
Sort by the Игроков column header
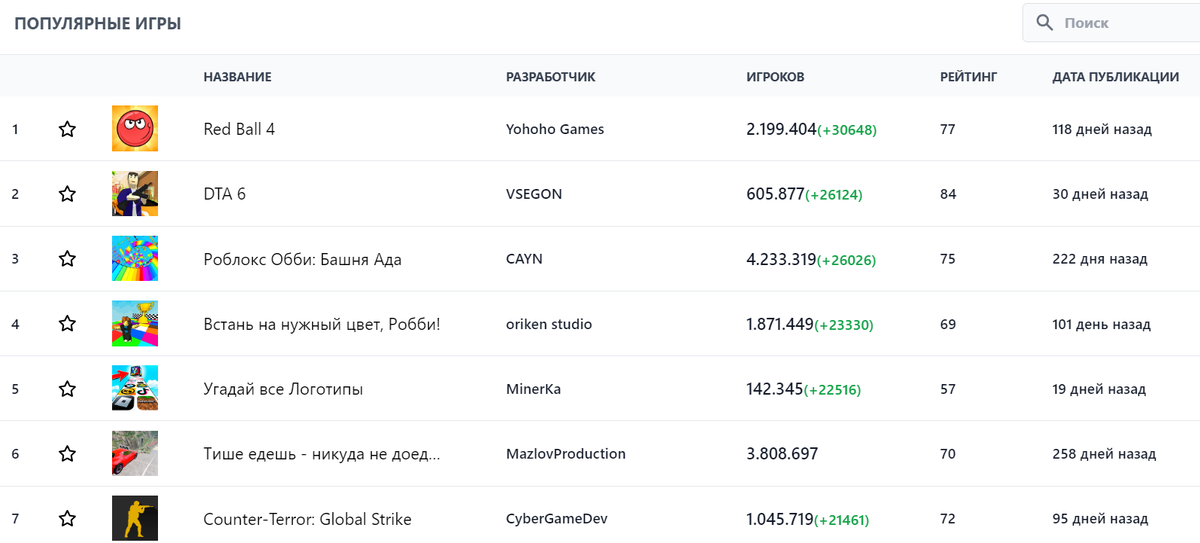[775, 77]
